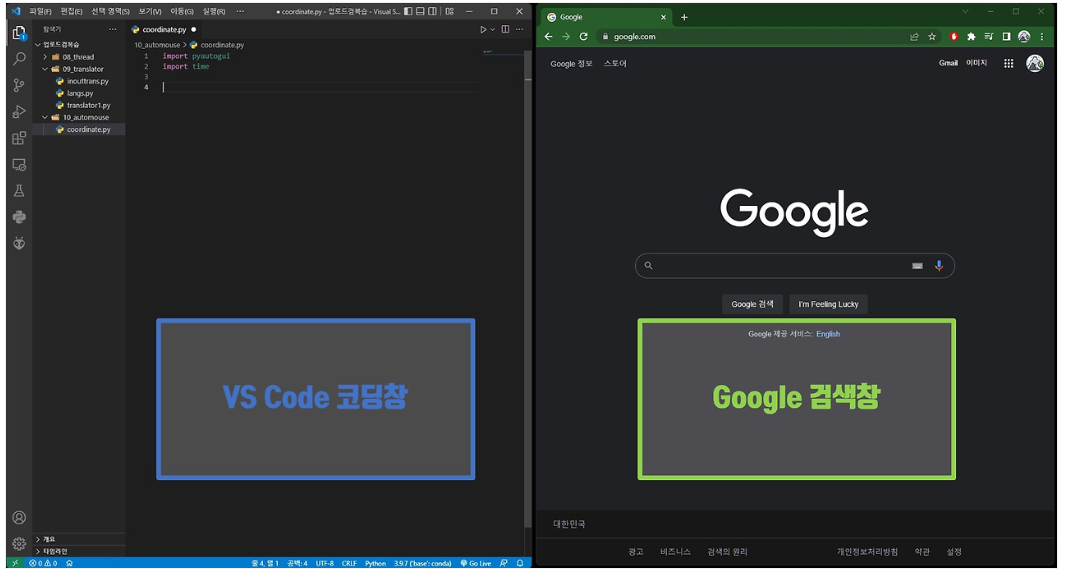Open the run button dropdown arrow
This screenshot has height=580, width=1067.
(x=493, y=29)
